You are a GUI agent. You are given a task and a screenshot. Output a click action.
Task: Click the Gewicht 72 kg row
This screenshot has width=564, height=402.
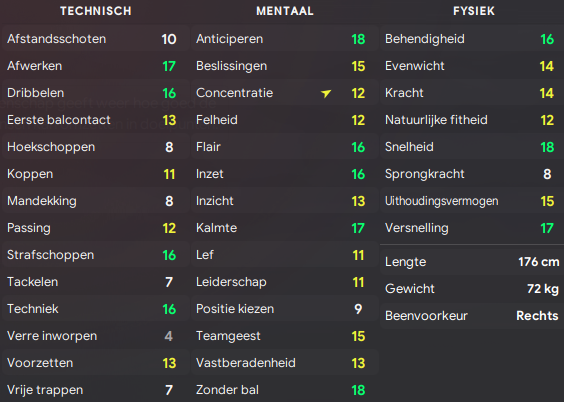[x=472, y=289]
